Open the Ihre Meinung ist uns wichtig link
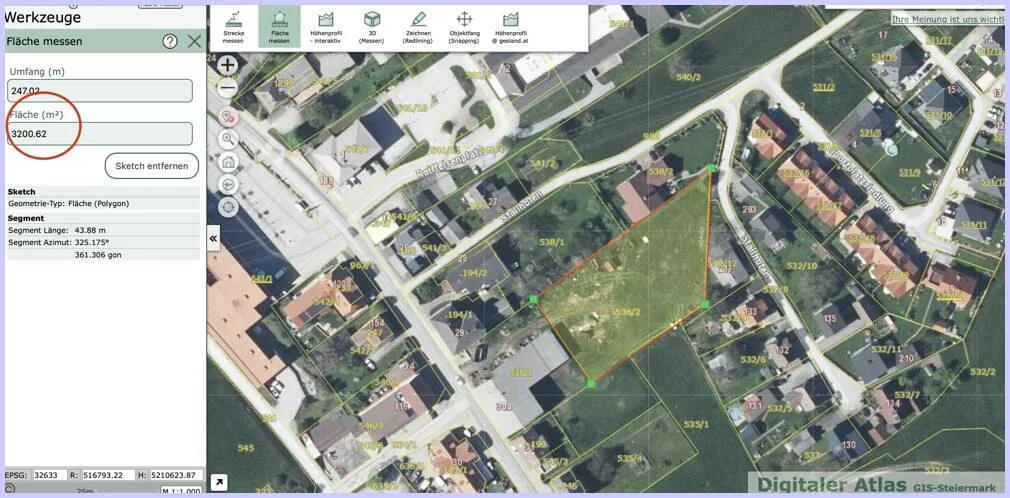Image resolution: width=1010 pixels, height=498 pixels. tap(948, 19)
